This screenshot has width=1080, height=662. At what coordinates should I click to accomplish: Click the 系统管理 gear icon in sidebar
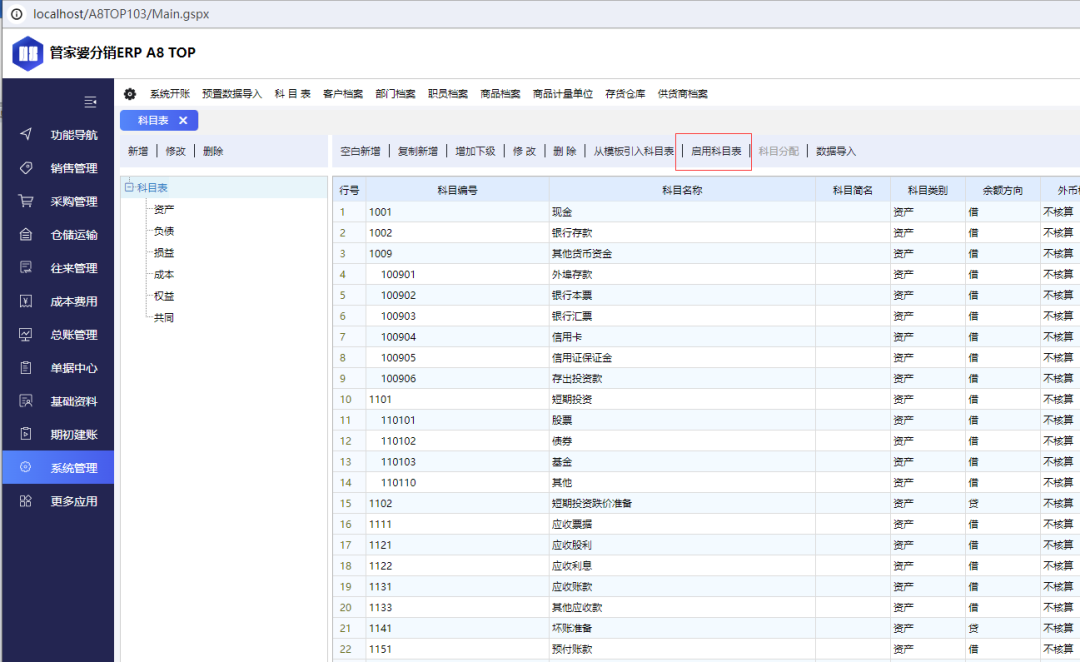[26, 468]
